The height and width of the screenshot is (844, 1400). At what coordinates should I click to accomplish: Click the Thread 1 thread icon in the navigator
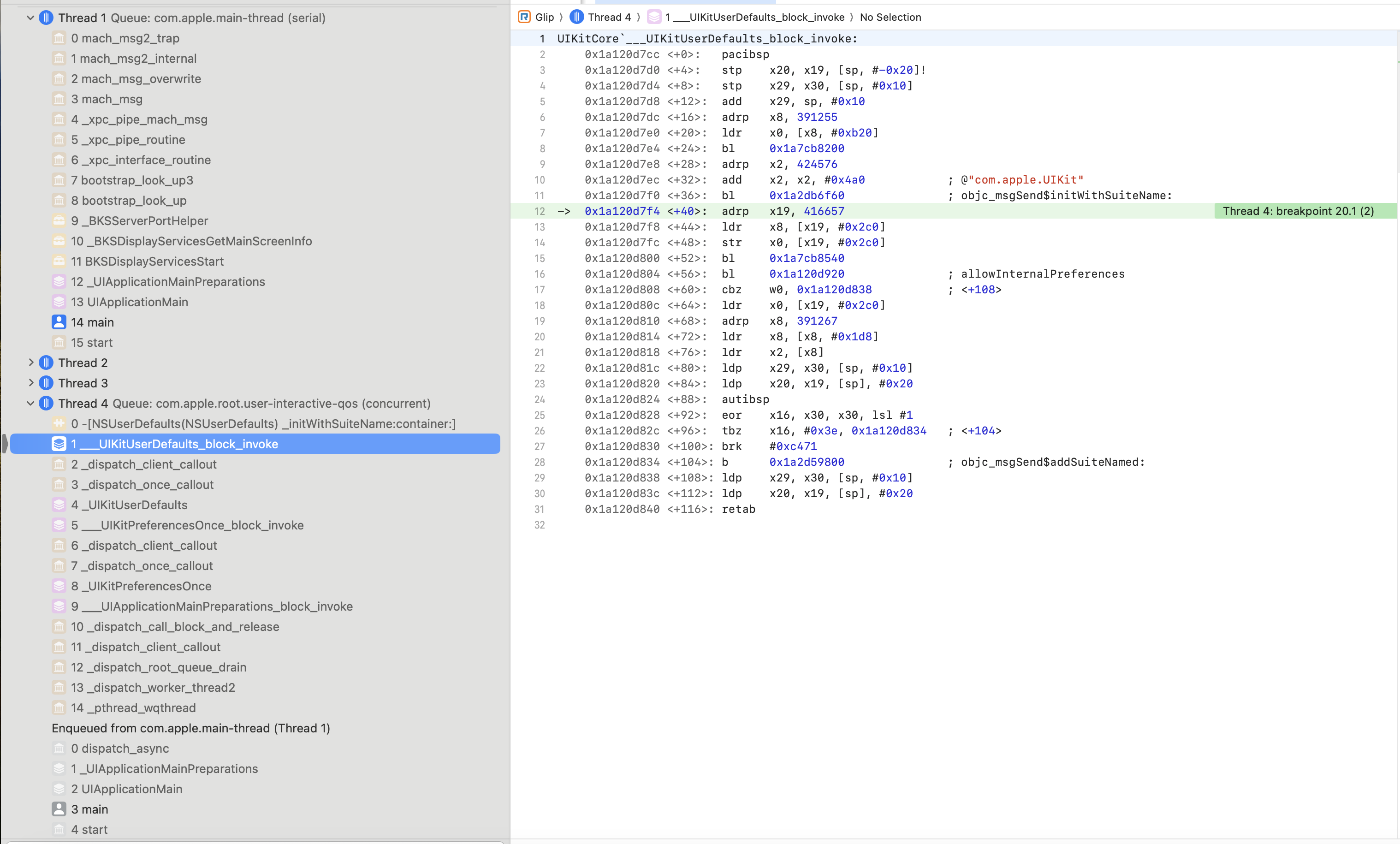[x=46, y=18]
